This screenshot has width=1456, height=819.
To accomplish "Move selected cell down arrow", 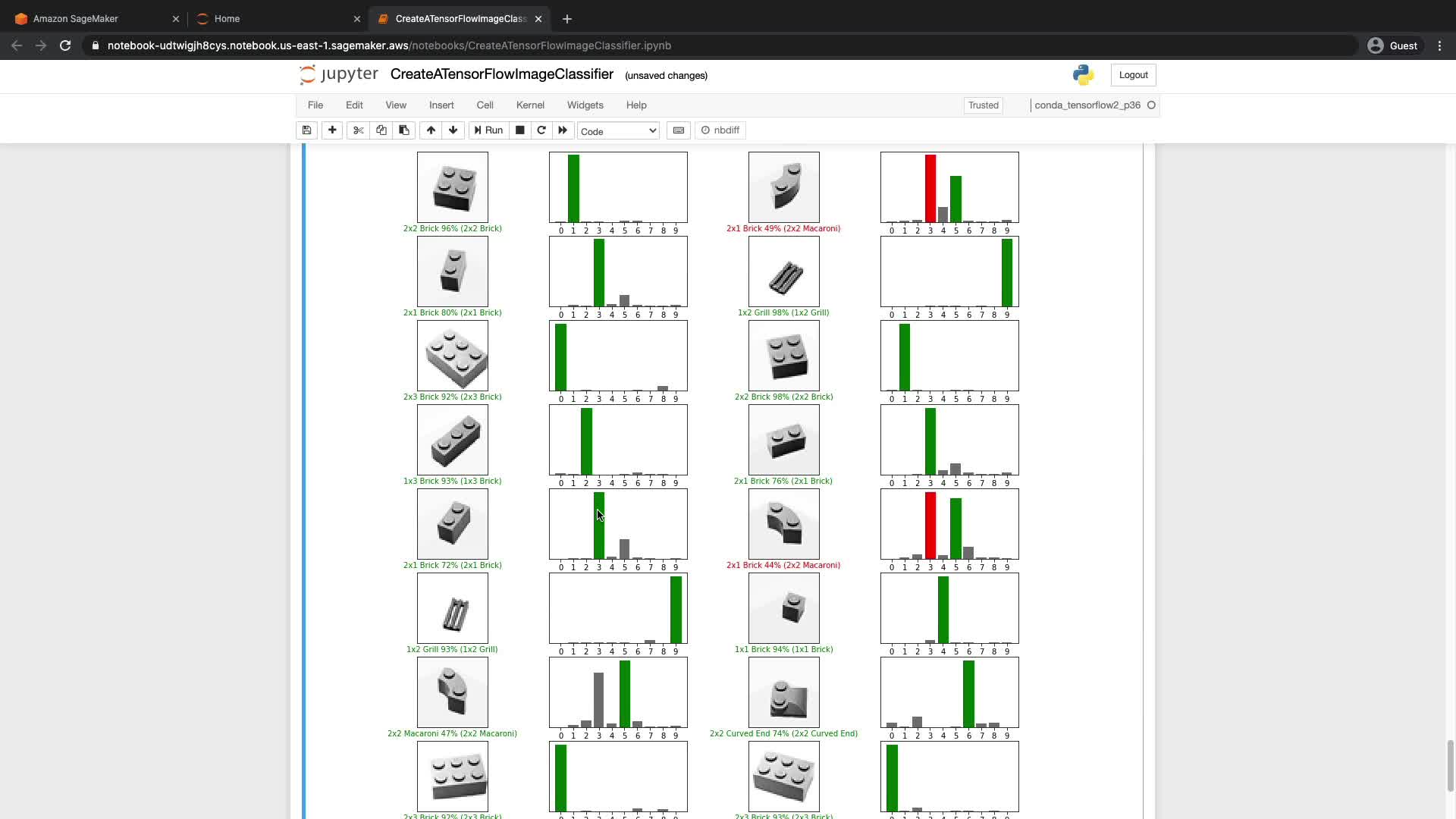I will pos(453,130).
